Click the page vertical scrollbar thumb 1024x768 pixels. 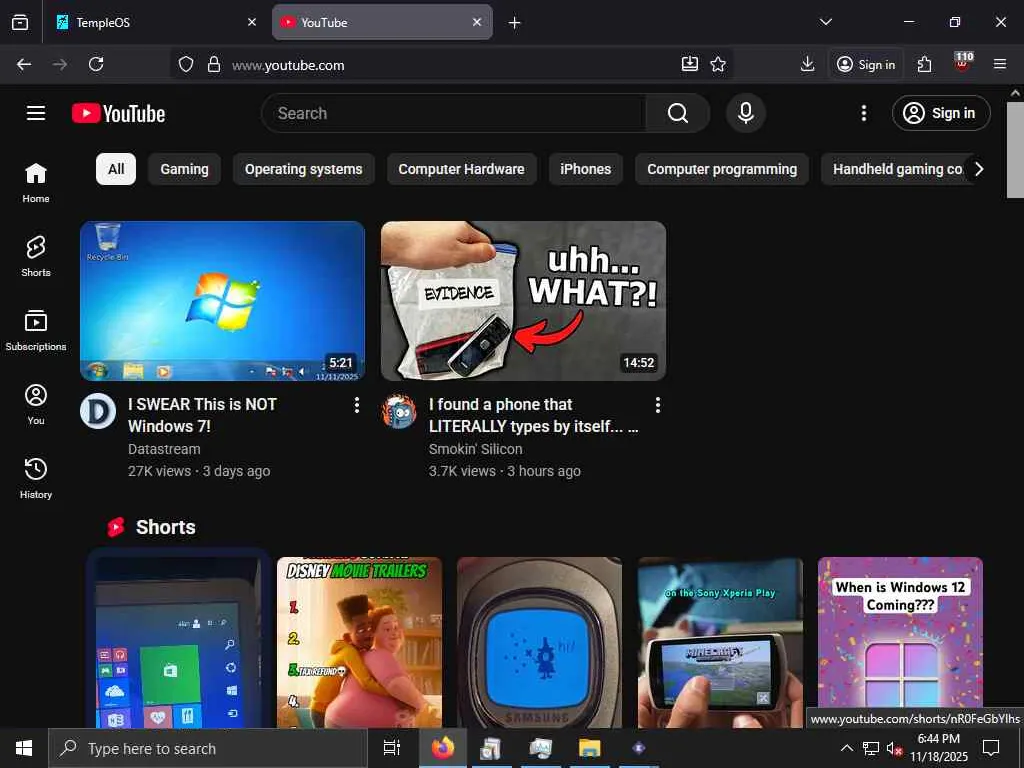1016,149
